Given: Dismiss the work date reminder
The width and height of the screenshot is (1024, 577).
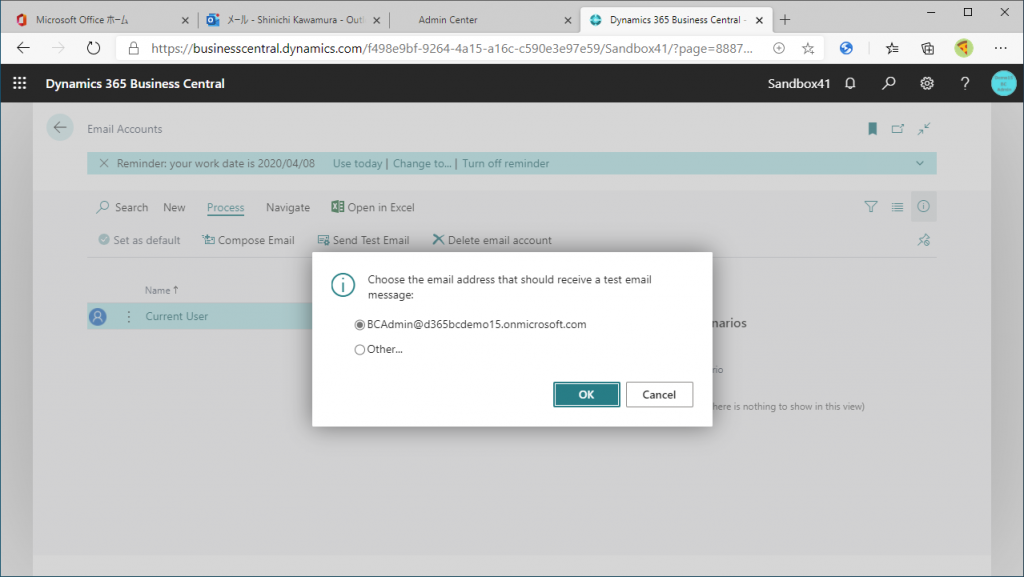Looking at the screenshot, I should pyautogui.click(x=104, y=163).
